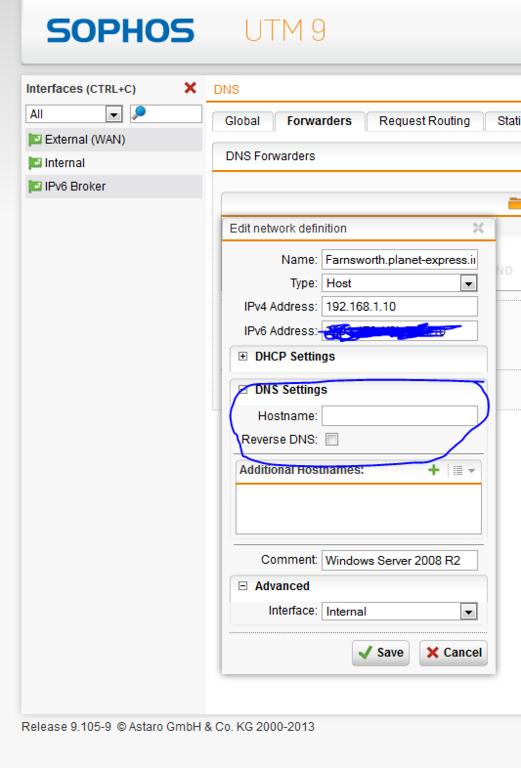Switch to the Global tab
Screen dimensions: 521x768
[242, 121]
